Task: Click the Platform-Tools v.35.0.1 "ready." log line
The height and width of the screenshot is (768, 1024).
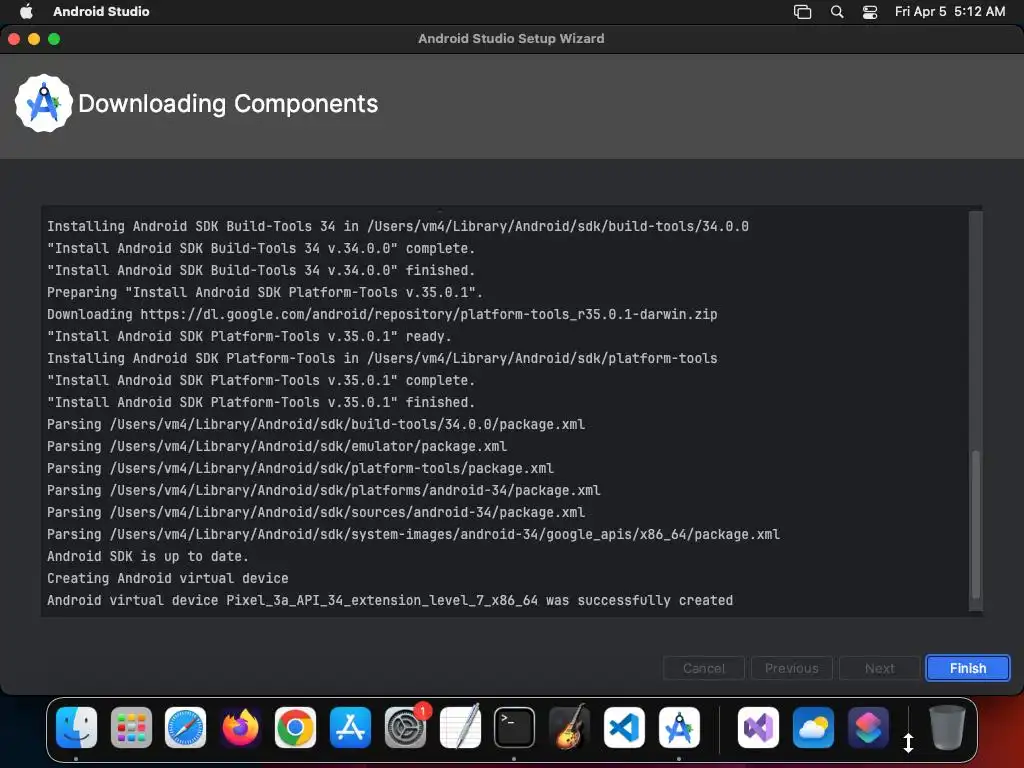Action: (249, 336)
